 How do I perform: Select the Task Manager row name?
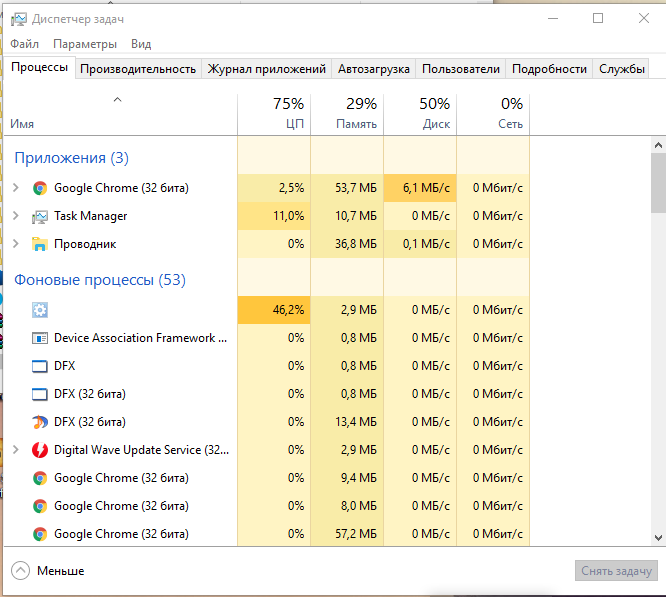(90, 216)
